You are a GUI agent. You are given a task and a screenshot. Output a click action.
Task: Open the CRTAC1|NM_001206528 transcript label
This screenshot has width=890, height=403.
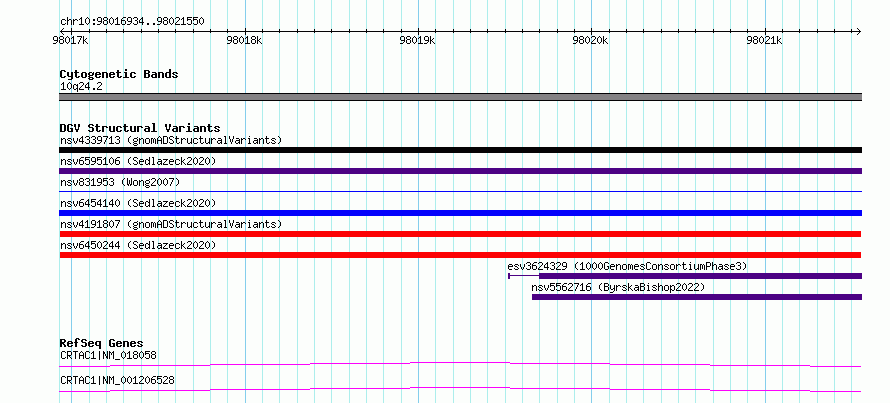pyautogui.click(x=117, y=380)
